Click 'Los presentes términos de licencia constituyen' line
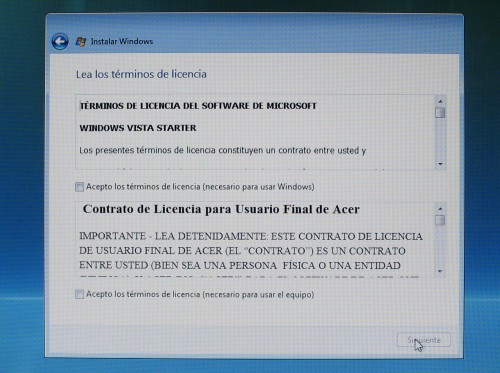Image resolution: width=500 pixels, height=373 pixels. [x=223, y=150]
